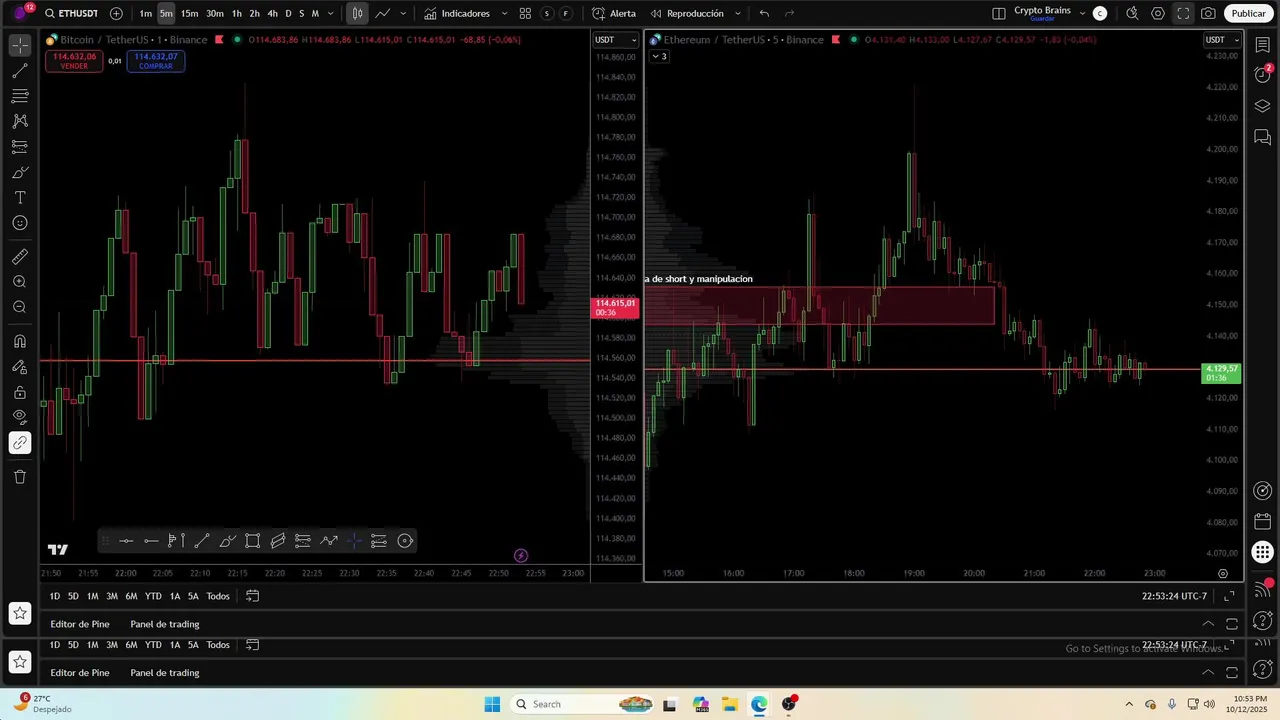Open the indicator templates grid icon

[525, 14]
